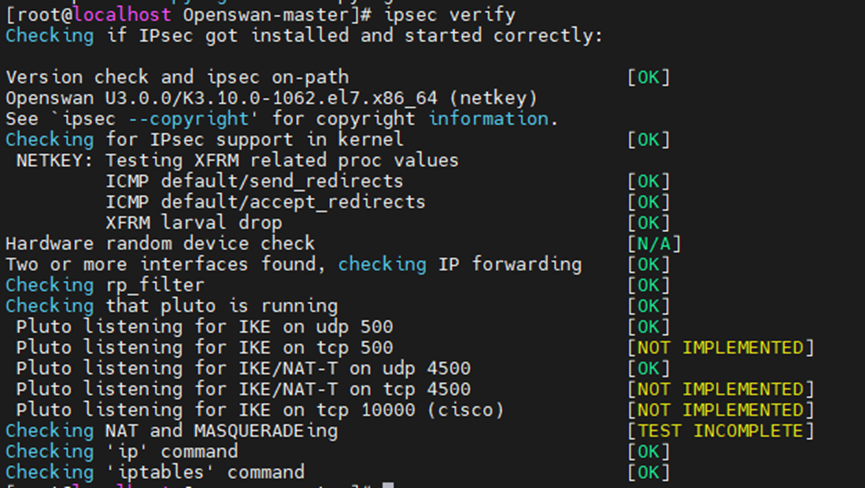Viewport: 865px width, 488px height.
Task: Click the N/A status value
Action: [654, 244]
